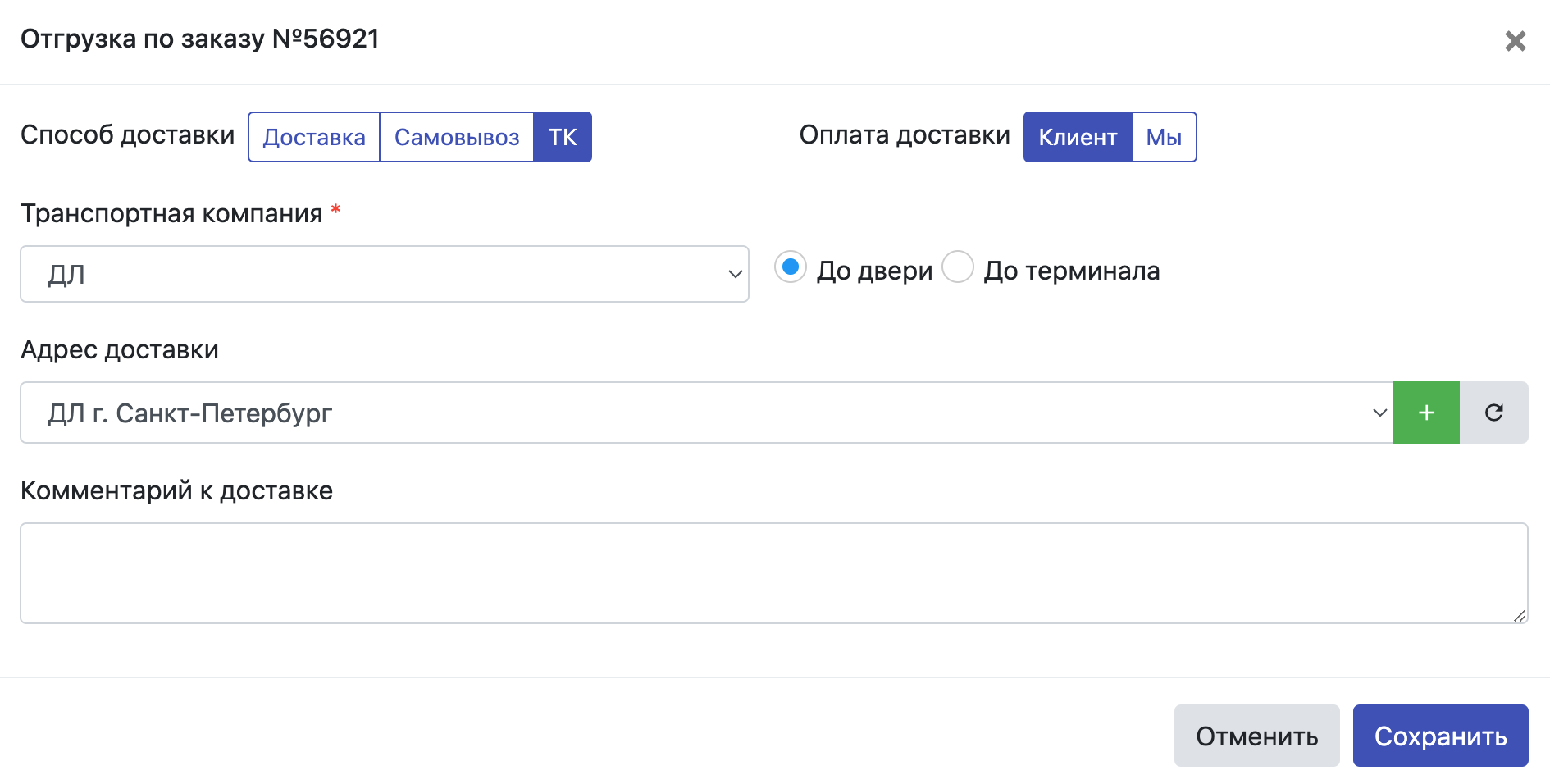Set delivery payment to Клиент

(1078, 137)
